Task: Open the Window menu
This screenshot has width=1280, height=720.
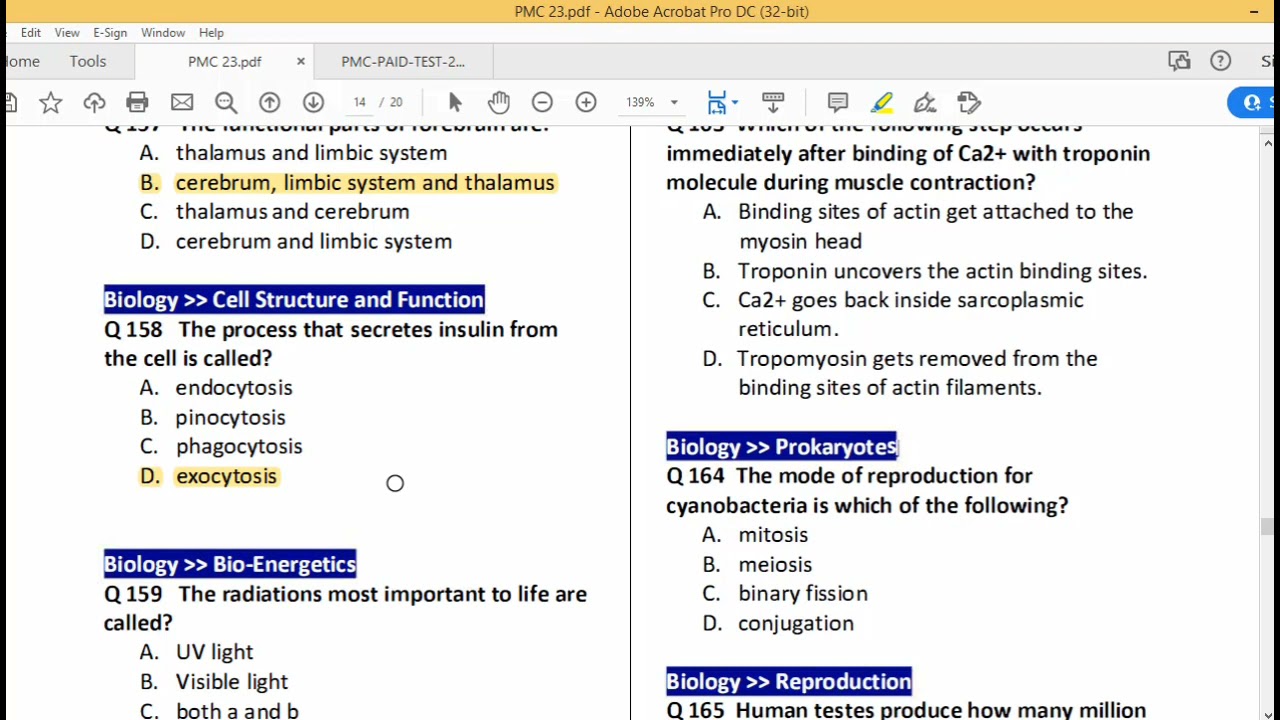Action: pyautogui.click(x=163, y=32)
